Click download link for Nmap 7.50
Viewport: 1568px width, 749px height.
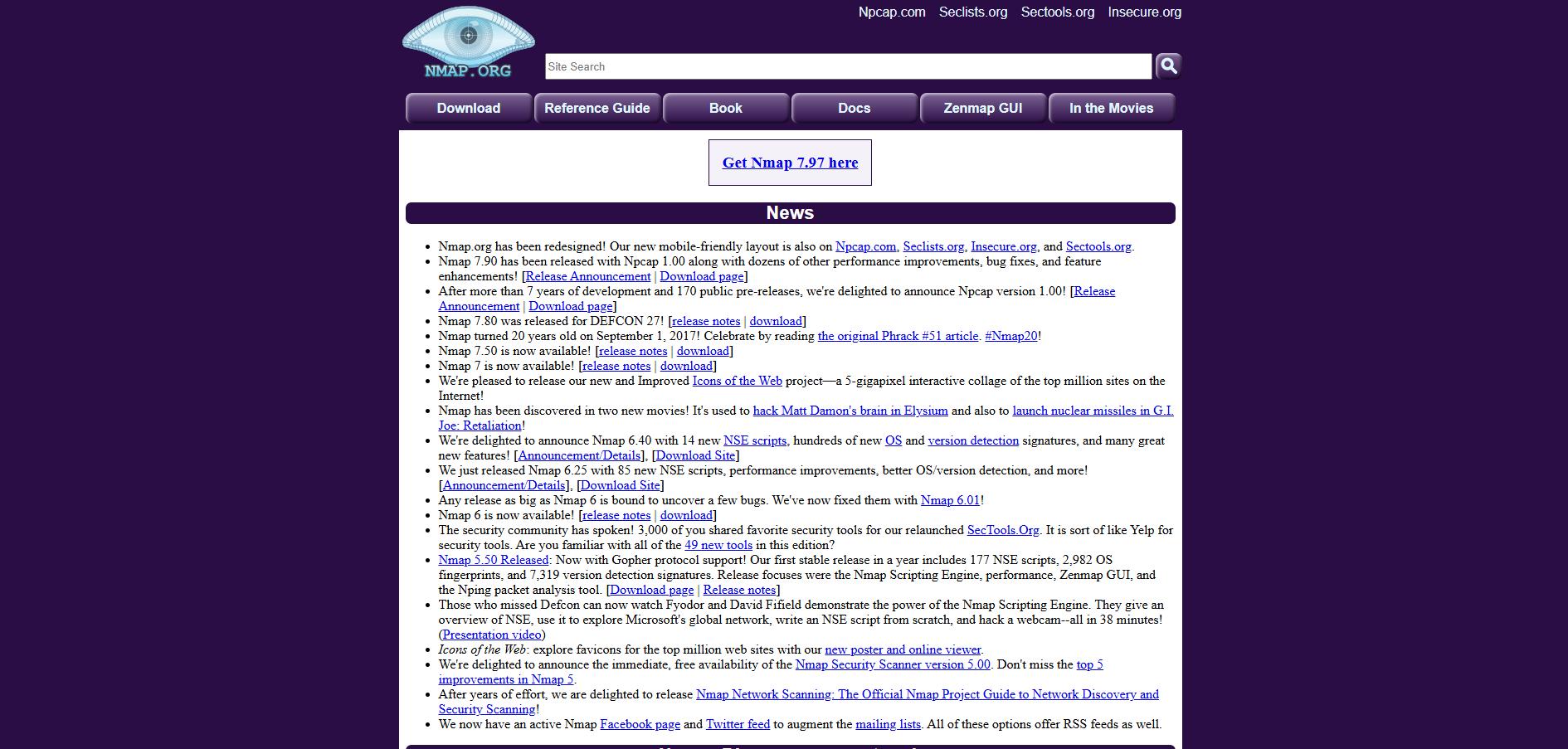click(703, 351)
